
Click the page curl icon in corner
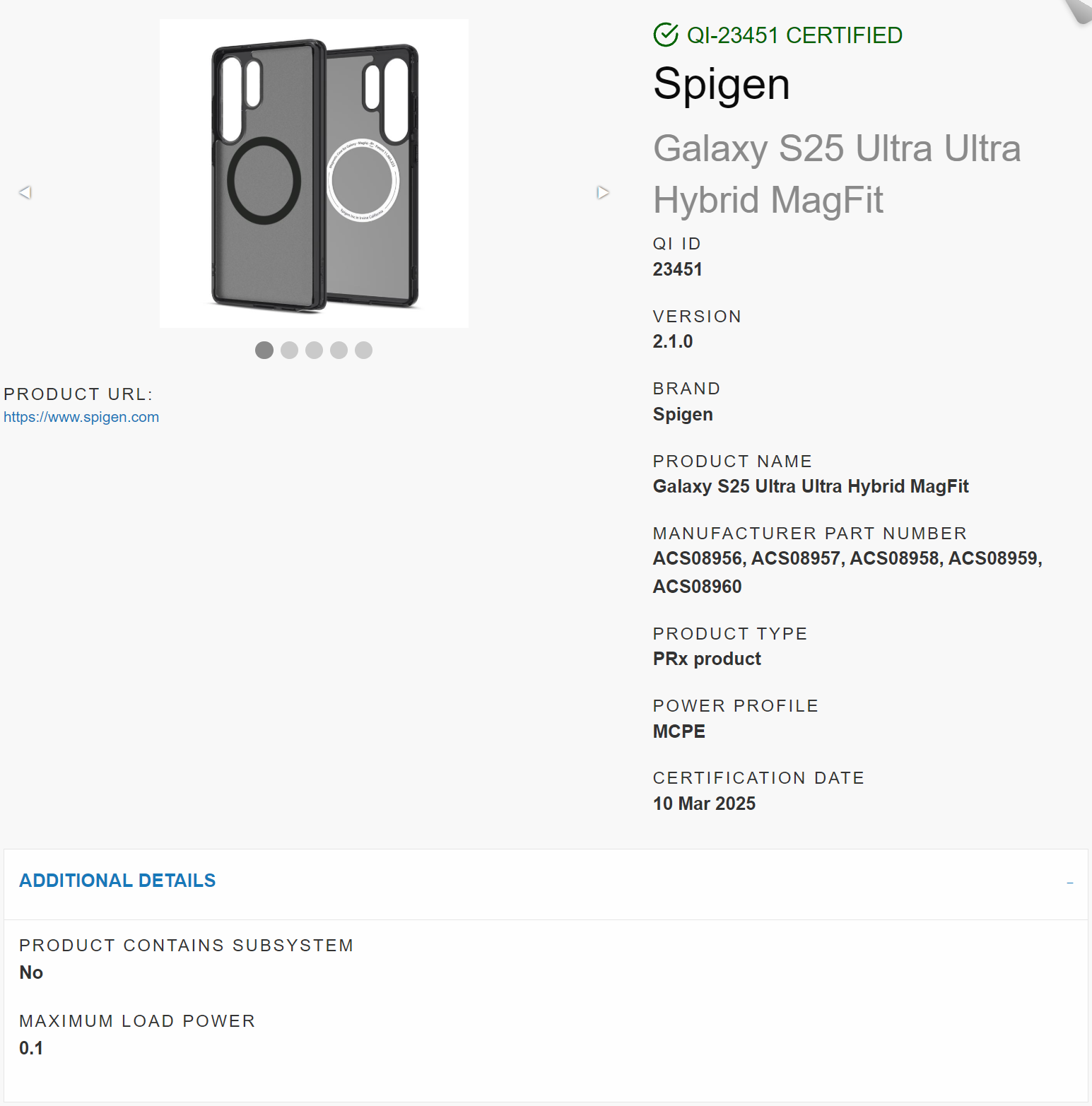(1079, 11)
